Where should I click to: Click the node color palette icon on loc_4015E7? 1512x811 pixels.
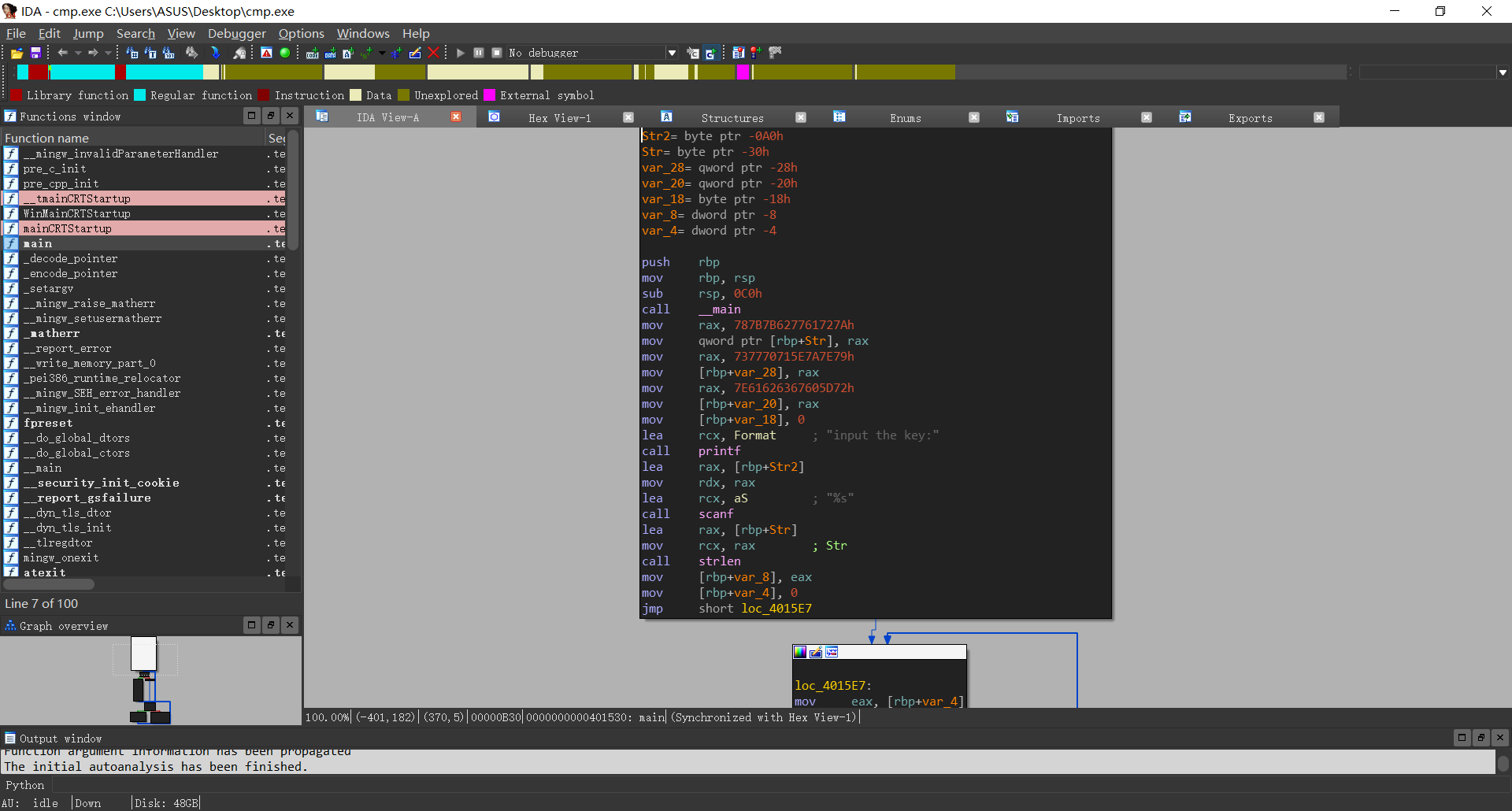[x=800, y=652]
